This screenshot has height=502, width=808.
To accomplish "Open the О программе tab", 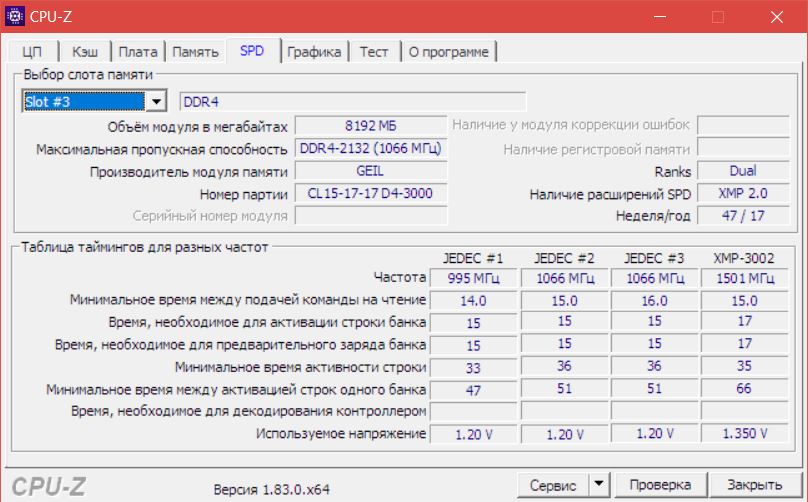I will (449, 52).
